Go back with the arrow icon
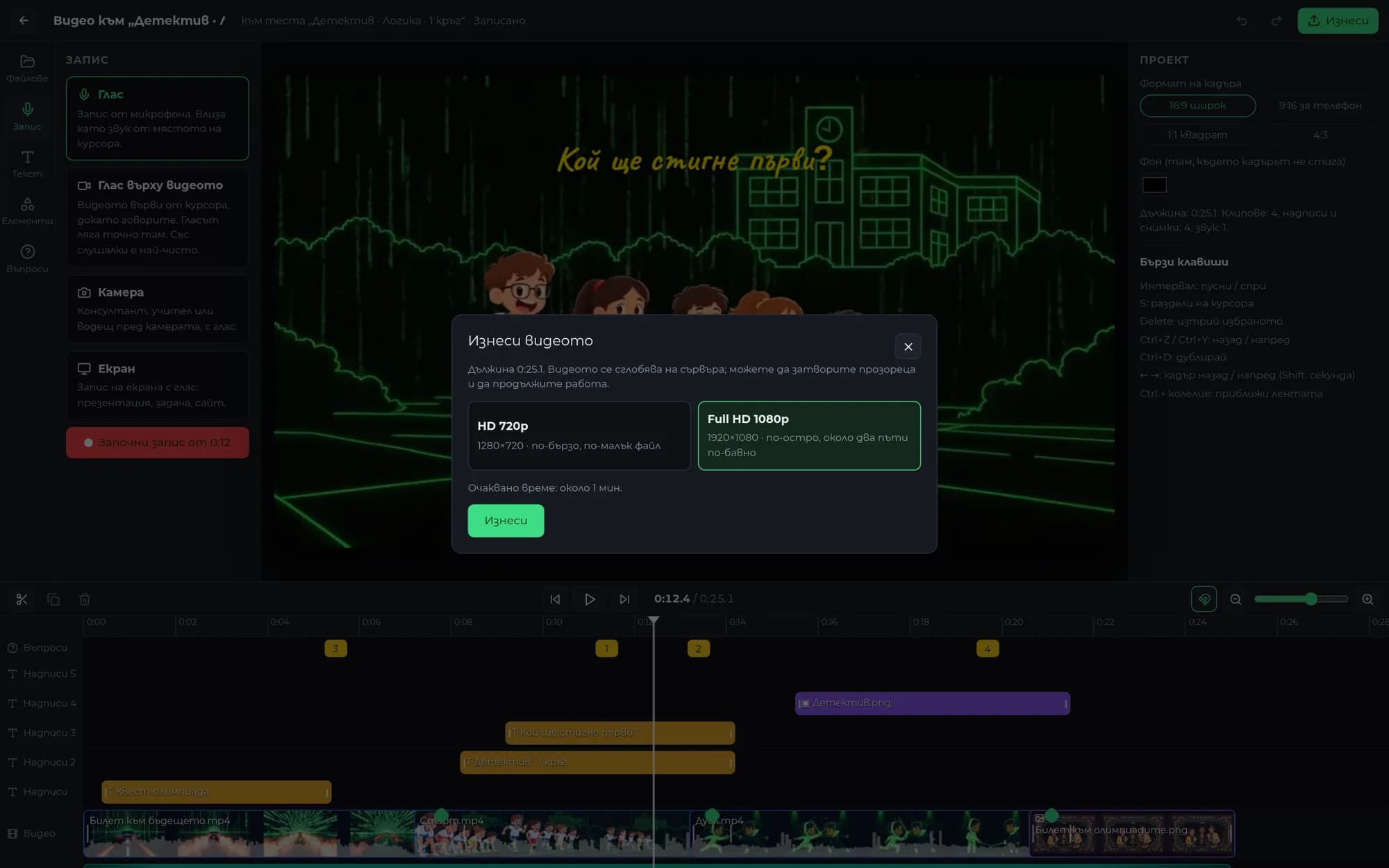 [24, 21]
